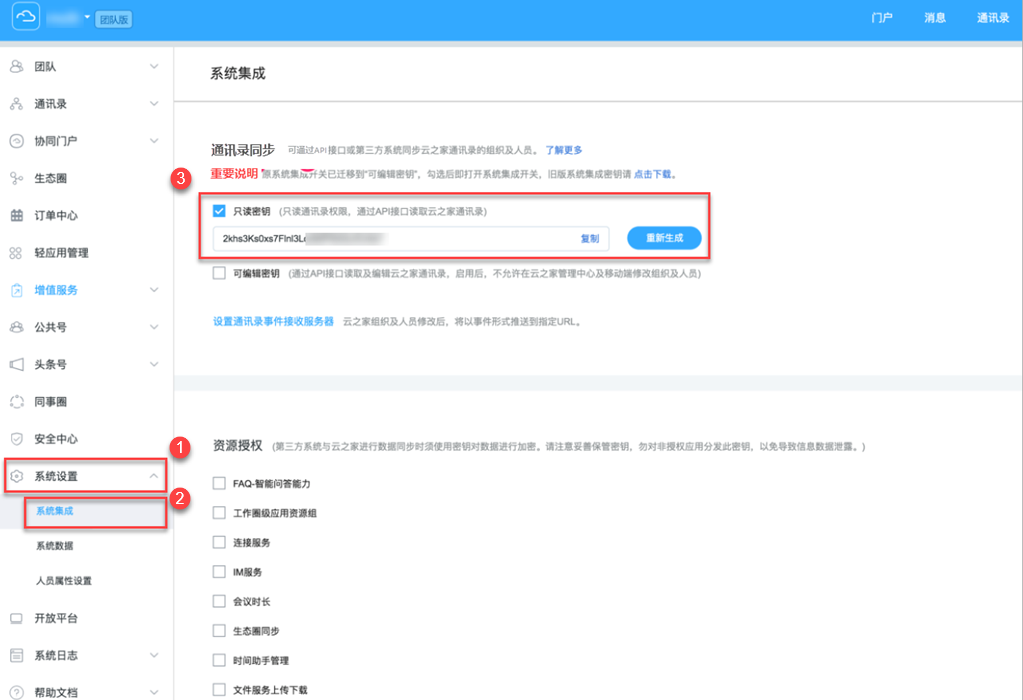Click the 生态圈 icon in sidebar

coord(16,178)
